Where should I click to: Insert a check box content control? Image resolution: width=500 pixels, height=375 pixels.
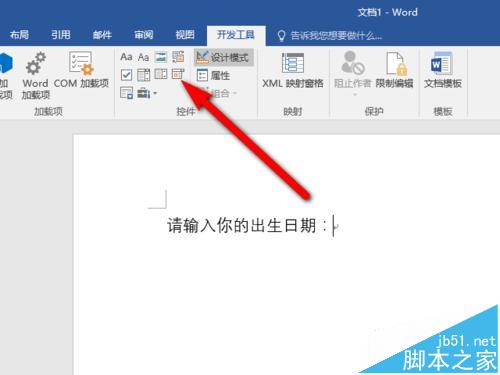[126, 75]
